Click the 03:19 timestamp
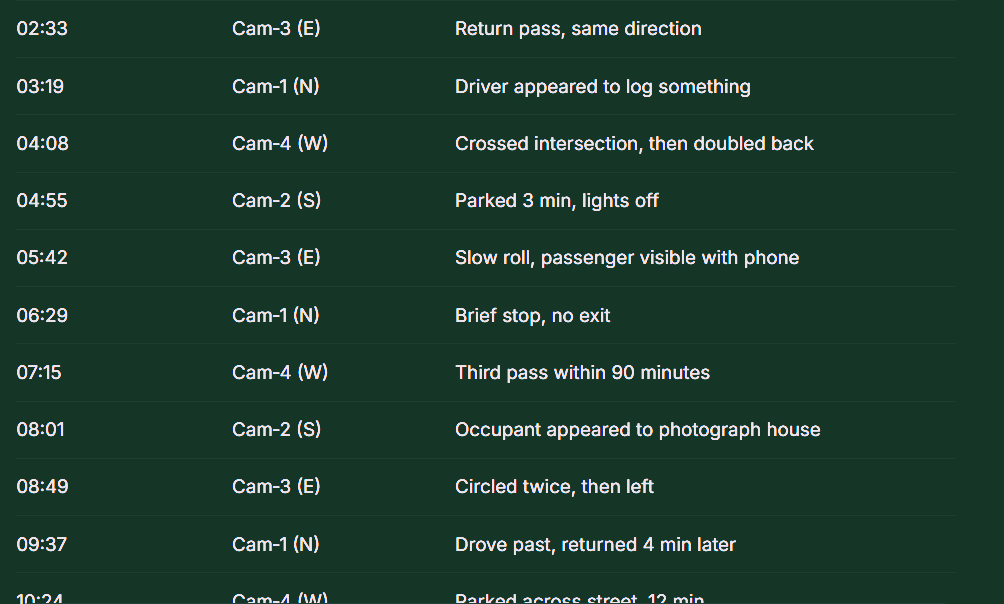 (40, 86)
